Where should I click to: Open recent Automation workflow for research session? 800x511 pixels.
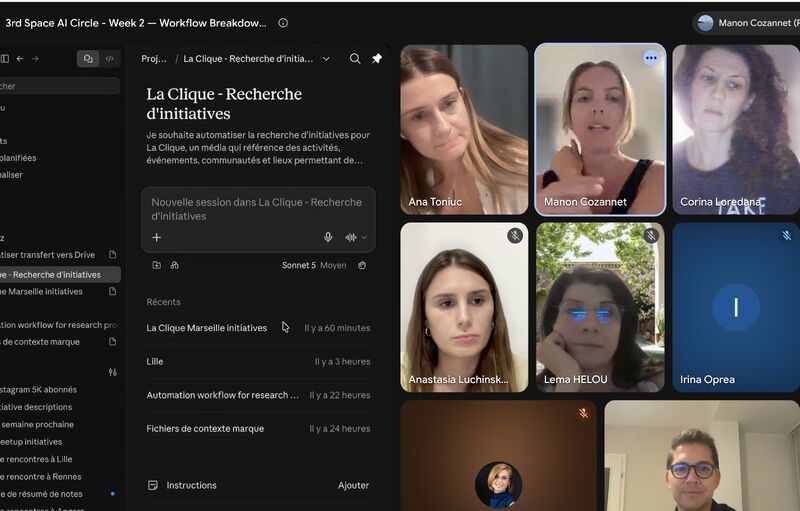pyautogui.click(x=258, y=395)
